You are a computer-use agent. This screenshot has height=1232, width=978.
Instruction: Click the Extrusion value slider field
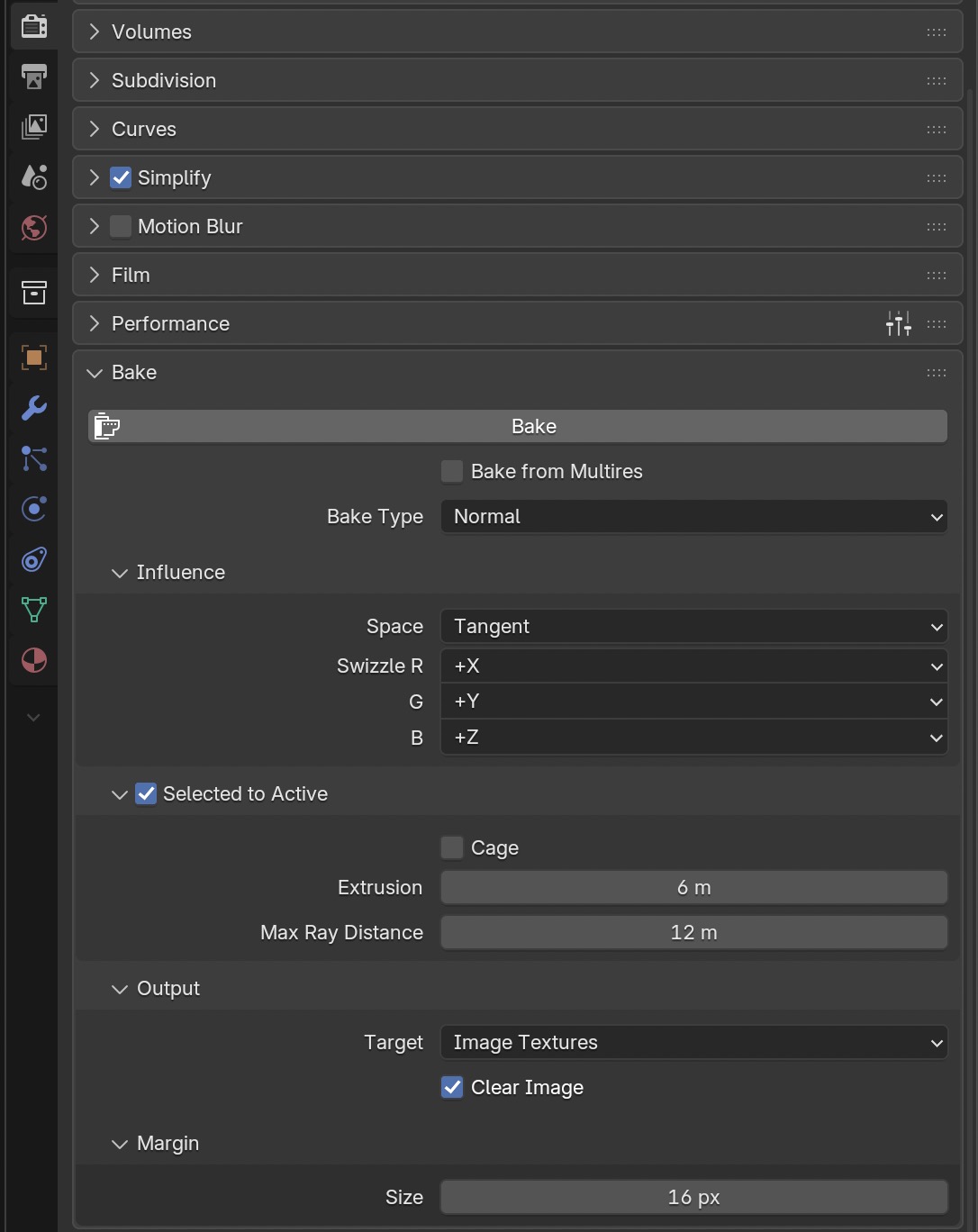(693, 888)
